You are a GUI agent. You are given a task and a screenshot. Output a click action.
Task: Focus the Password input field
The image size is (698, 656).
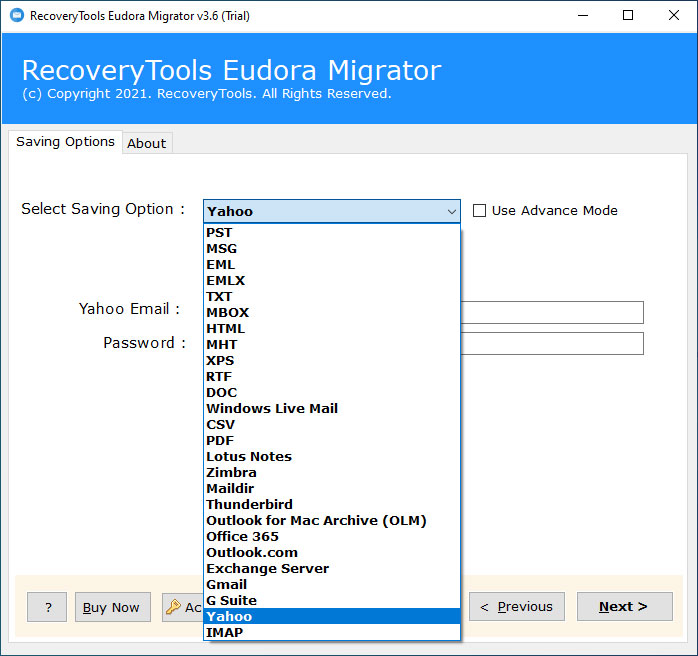point(552,344)
